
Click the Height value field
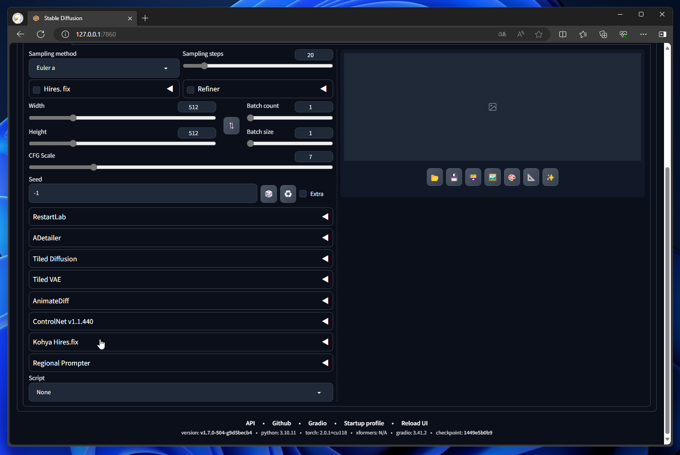coord(196,133)
